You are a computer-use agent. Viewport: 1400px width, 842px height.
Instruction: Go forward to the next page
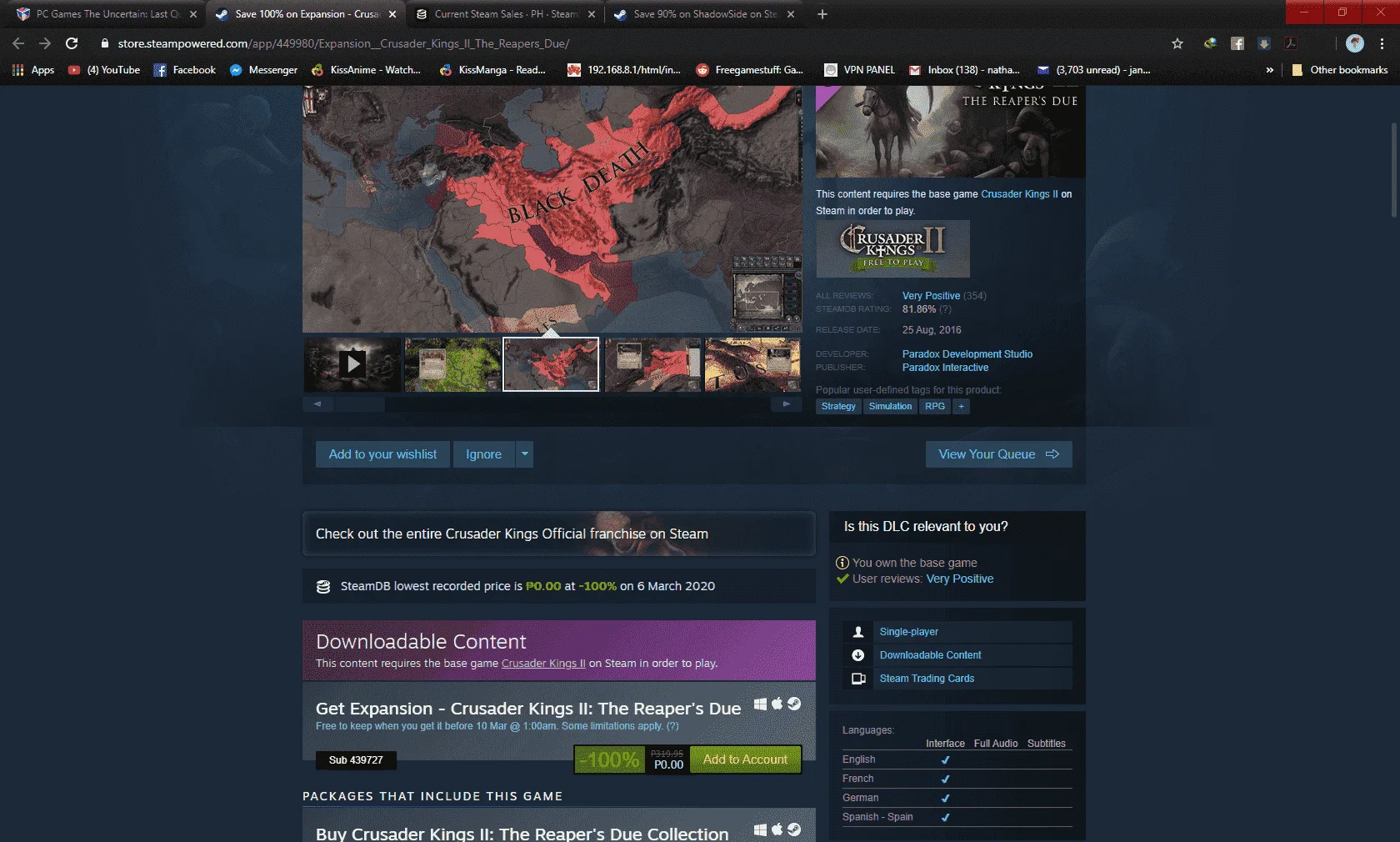pos(45,43)
